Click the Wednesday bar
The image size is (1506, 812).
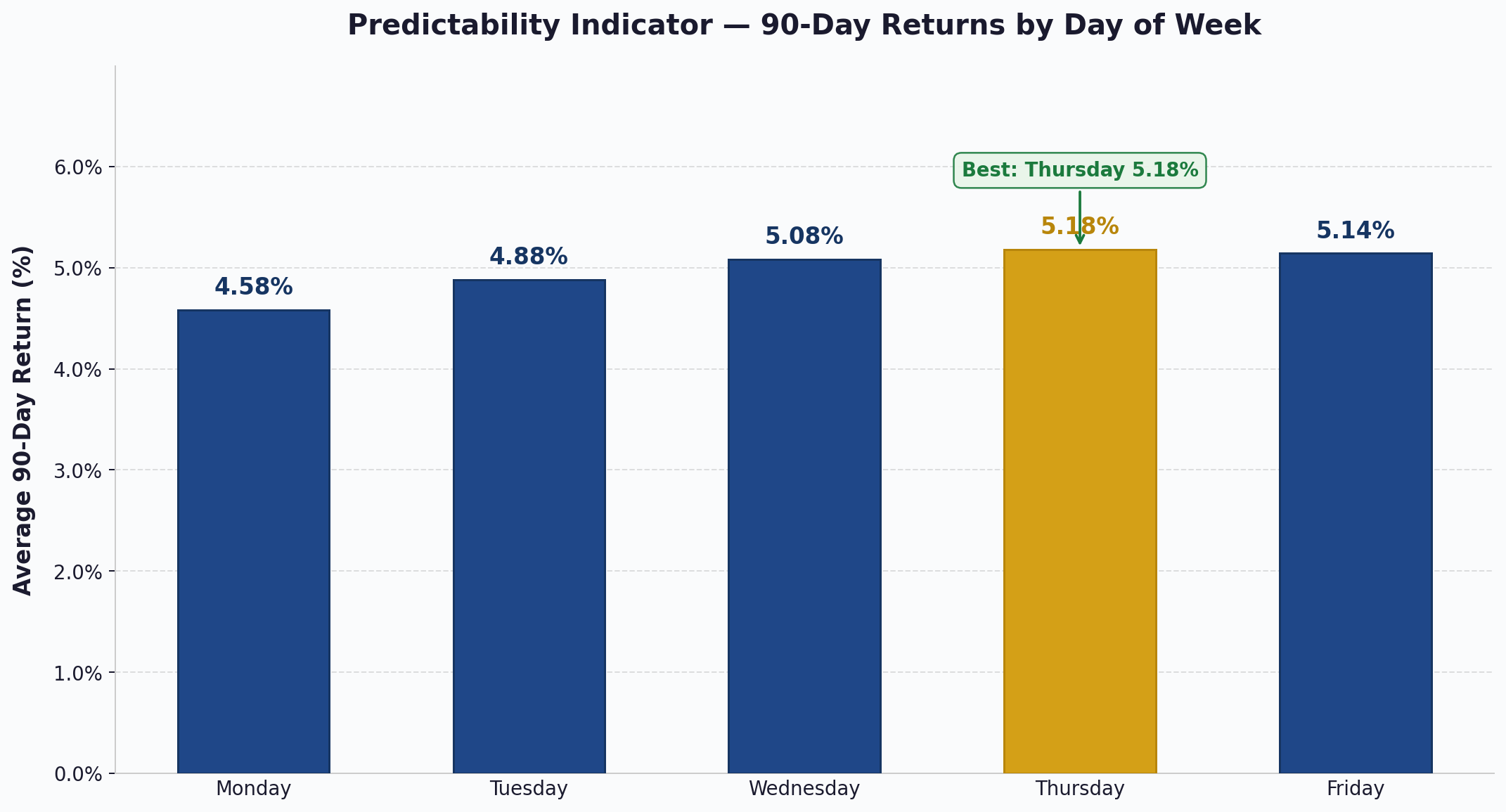coord(804,516)
